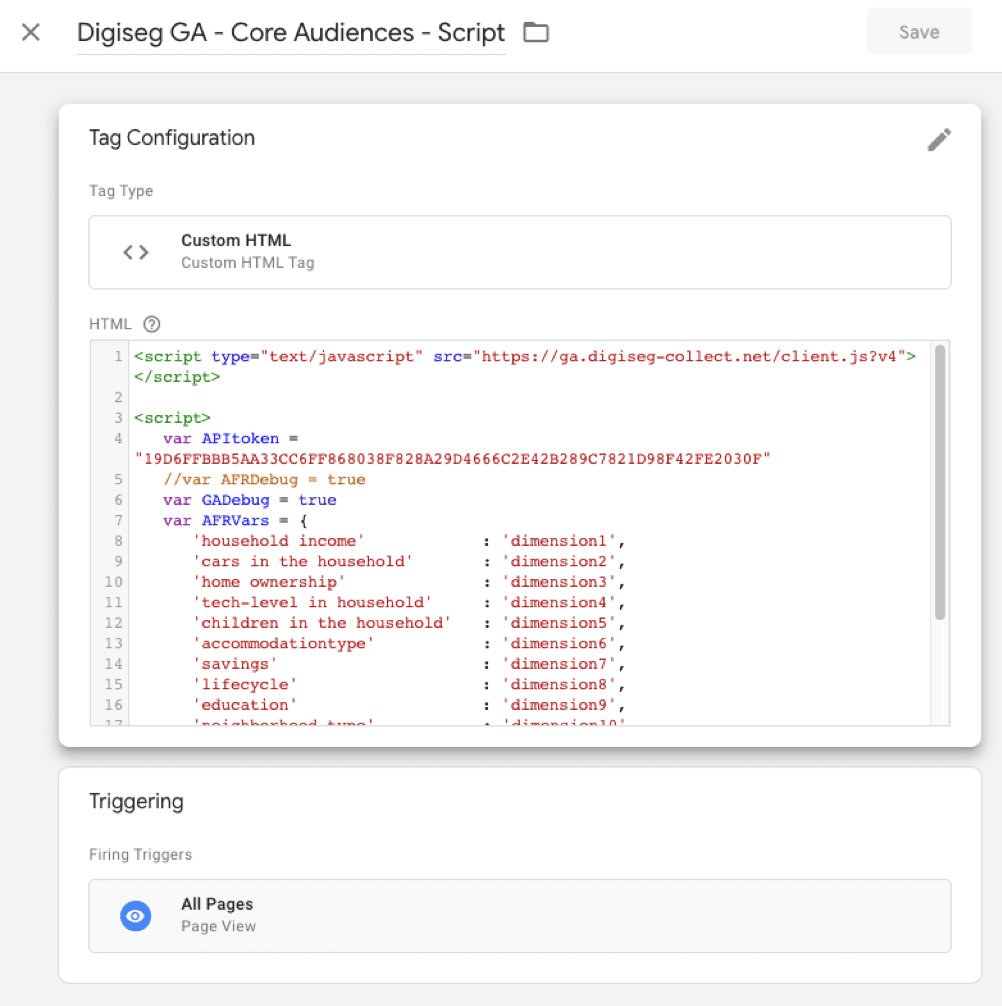Screen dimensions: 1002x1006
Task: Click the Tag Type label
Action: (x=121, y=191)
